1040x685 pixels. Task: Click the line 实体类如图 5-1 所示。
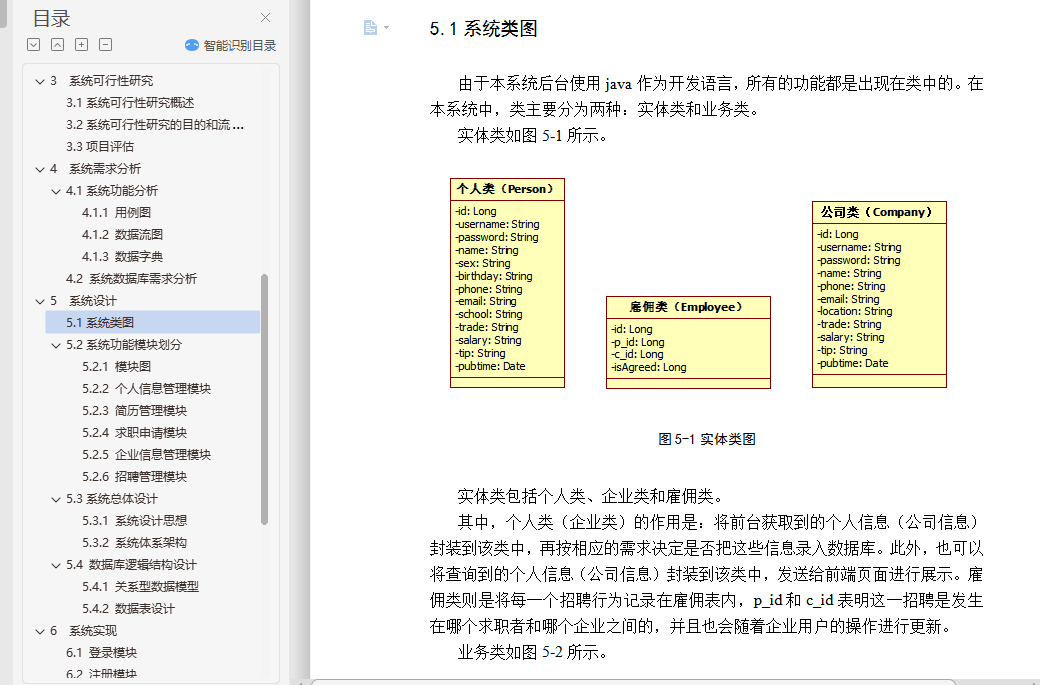[533, 135]
